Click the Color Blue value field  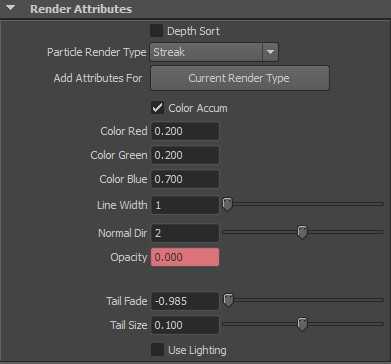point(185,179)
